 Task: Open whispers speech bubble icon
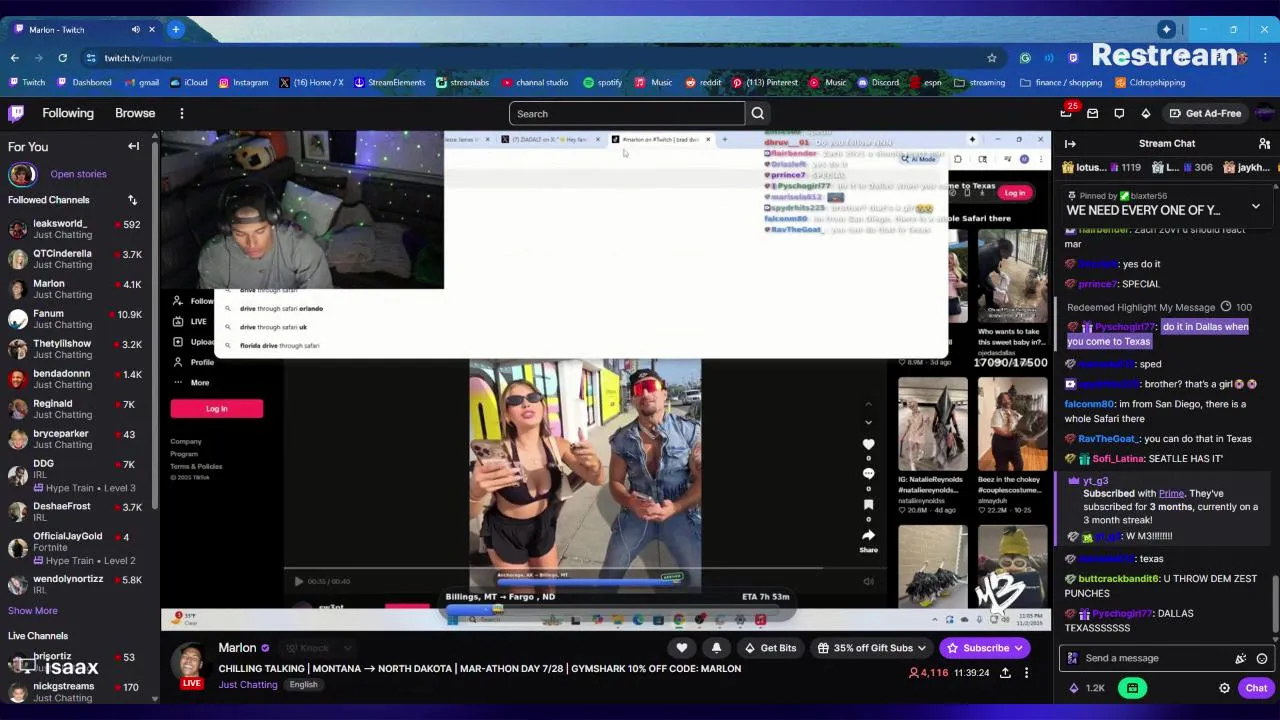[x=1119, y=113]
